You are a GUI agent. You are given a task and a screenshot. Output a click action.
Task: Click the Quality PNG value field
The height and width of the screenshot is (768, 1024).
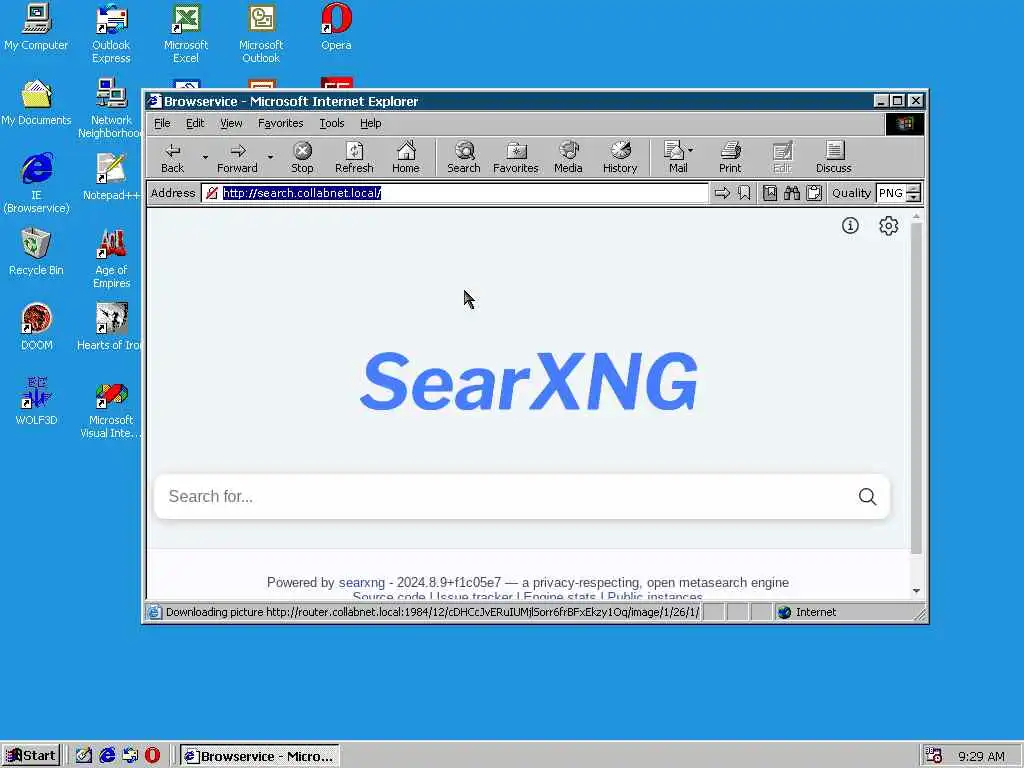(891, 193)
